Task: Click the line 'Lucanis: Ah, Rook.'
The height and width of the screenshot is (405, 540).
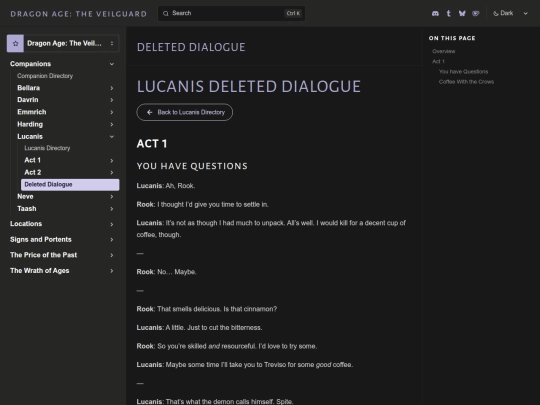Action: pyautogui.click(x=166, y=186)
